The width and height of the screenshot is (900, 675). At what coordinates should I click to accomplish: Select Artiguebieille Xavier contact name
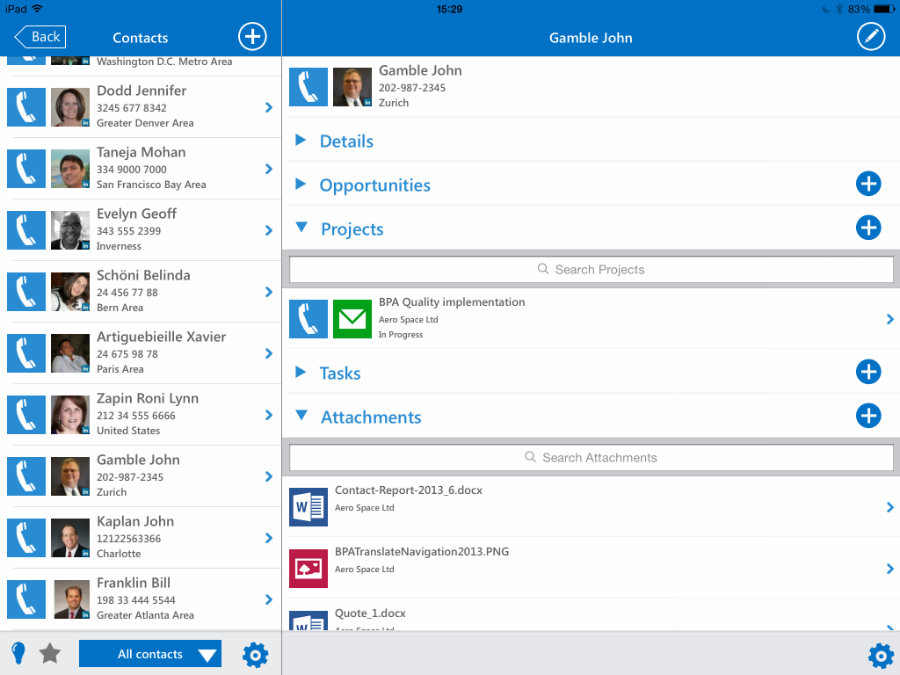click(x=161, y=336)
